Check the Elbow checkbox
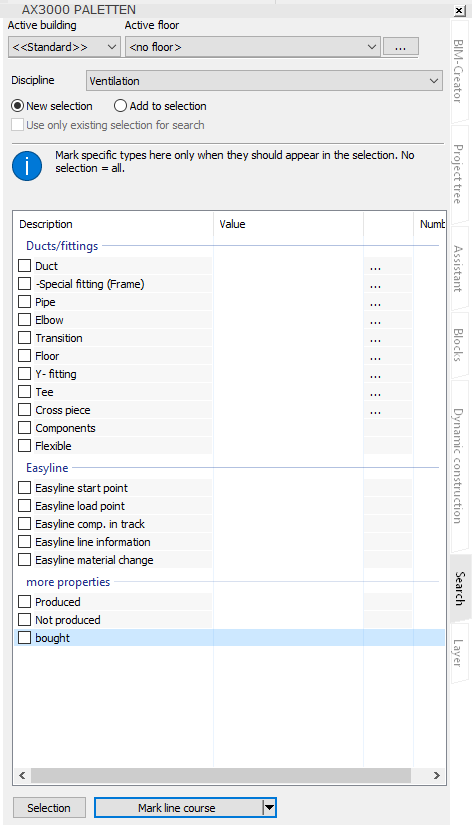Viewport: 472px width, 825px height. (25, 320)
